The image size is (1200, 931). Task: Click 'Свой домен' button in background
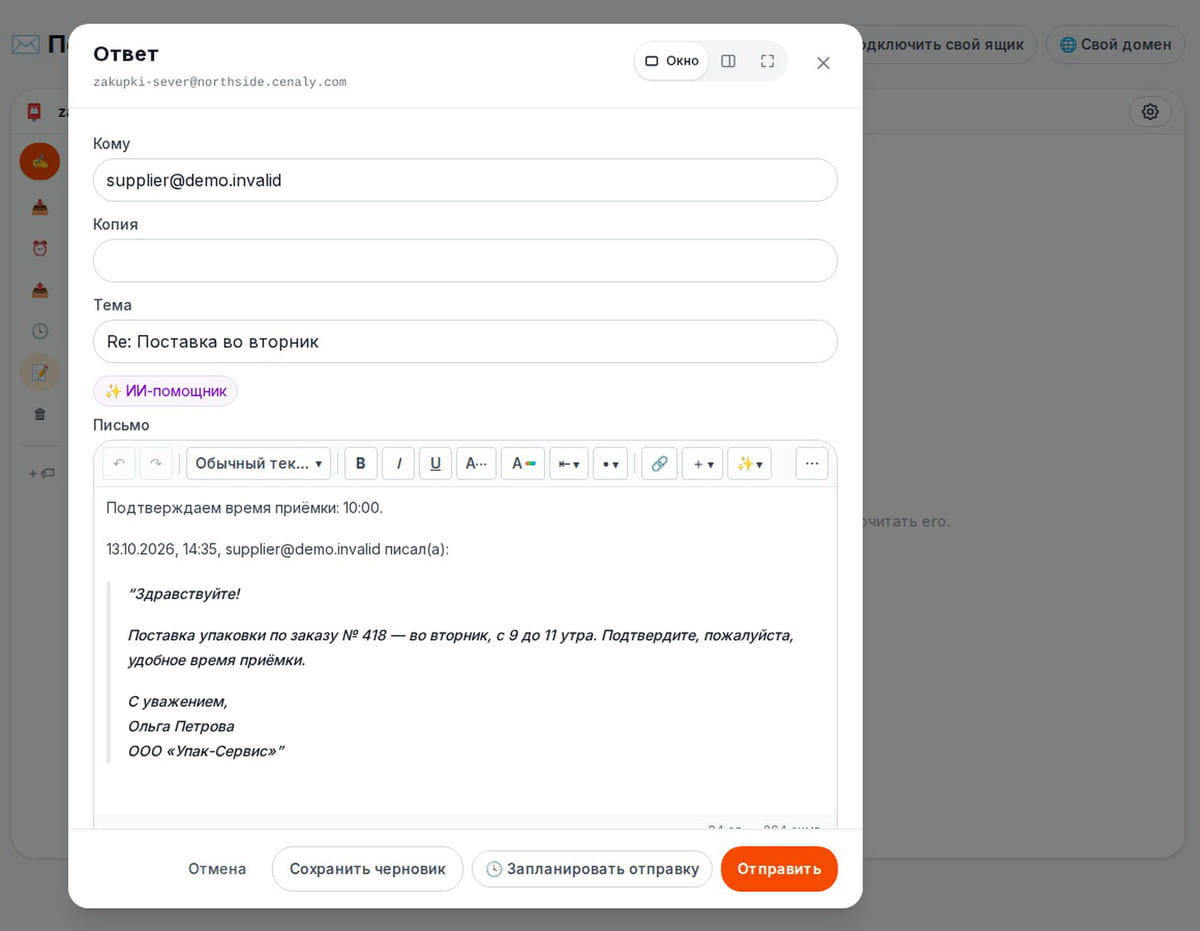pos(1115,44)
